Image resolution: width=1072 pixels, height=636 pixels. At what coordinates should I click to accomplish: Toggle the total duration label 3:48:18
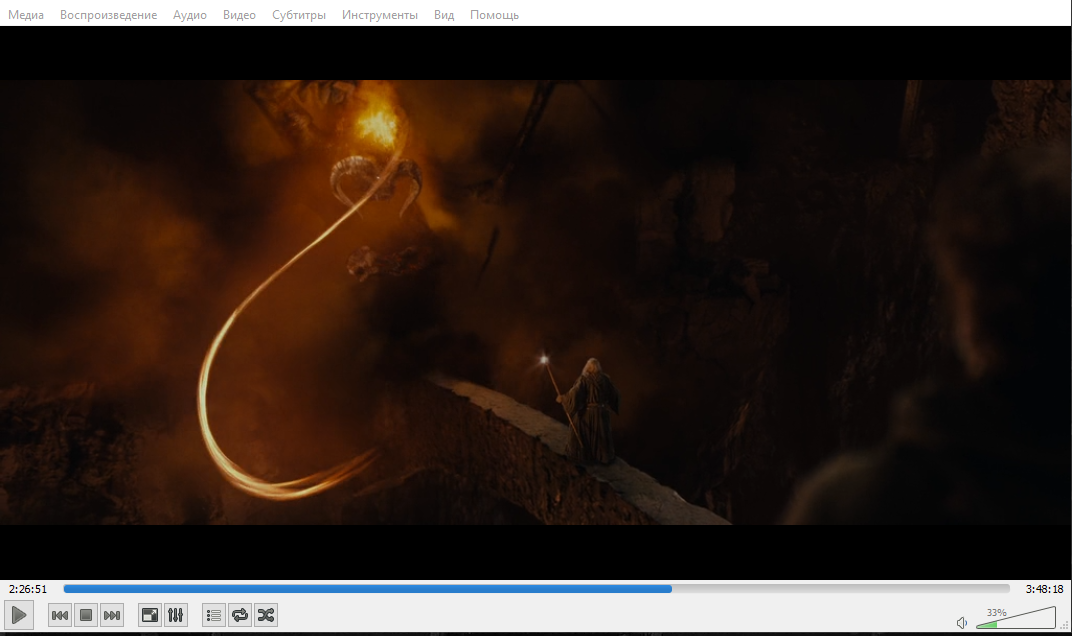click(1044, 589)
